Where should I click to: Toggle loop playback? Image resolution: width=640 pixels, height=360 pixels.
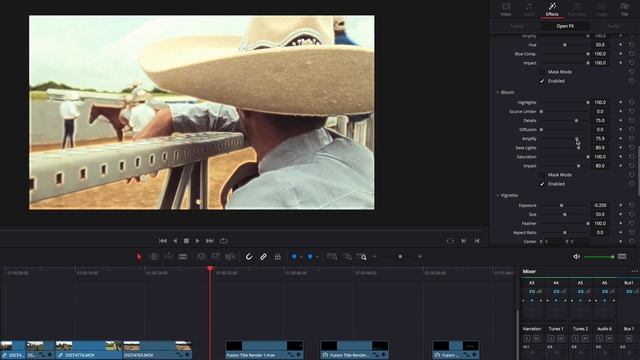224,241
